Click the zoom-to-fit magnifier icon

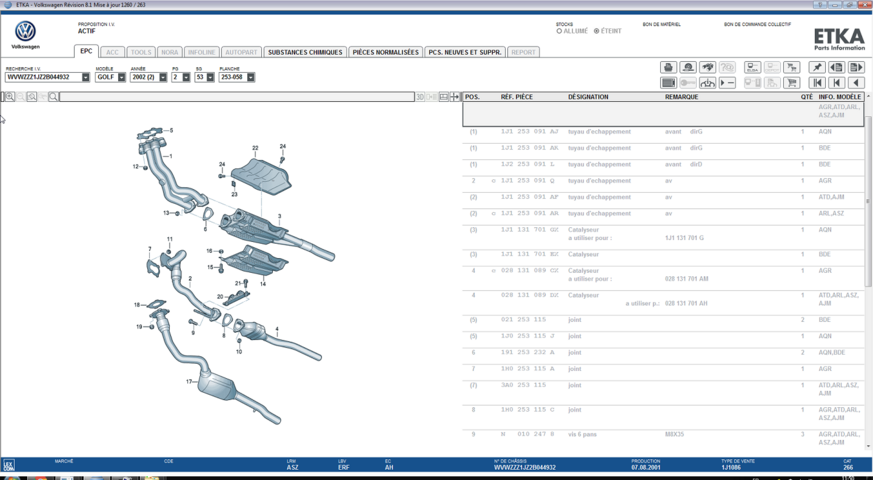tap(32, 97)
